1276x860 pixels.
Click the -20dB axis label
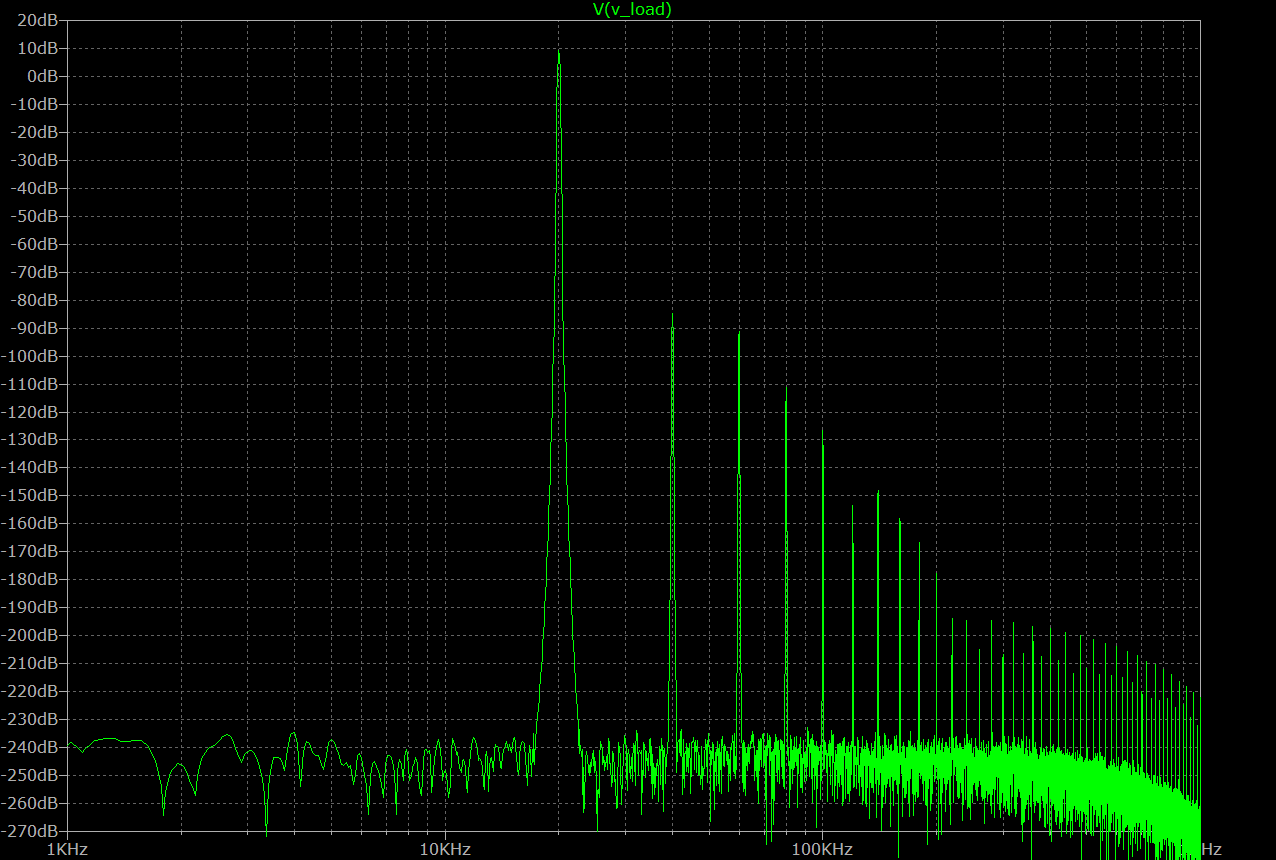click(x=35, y=132)
